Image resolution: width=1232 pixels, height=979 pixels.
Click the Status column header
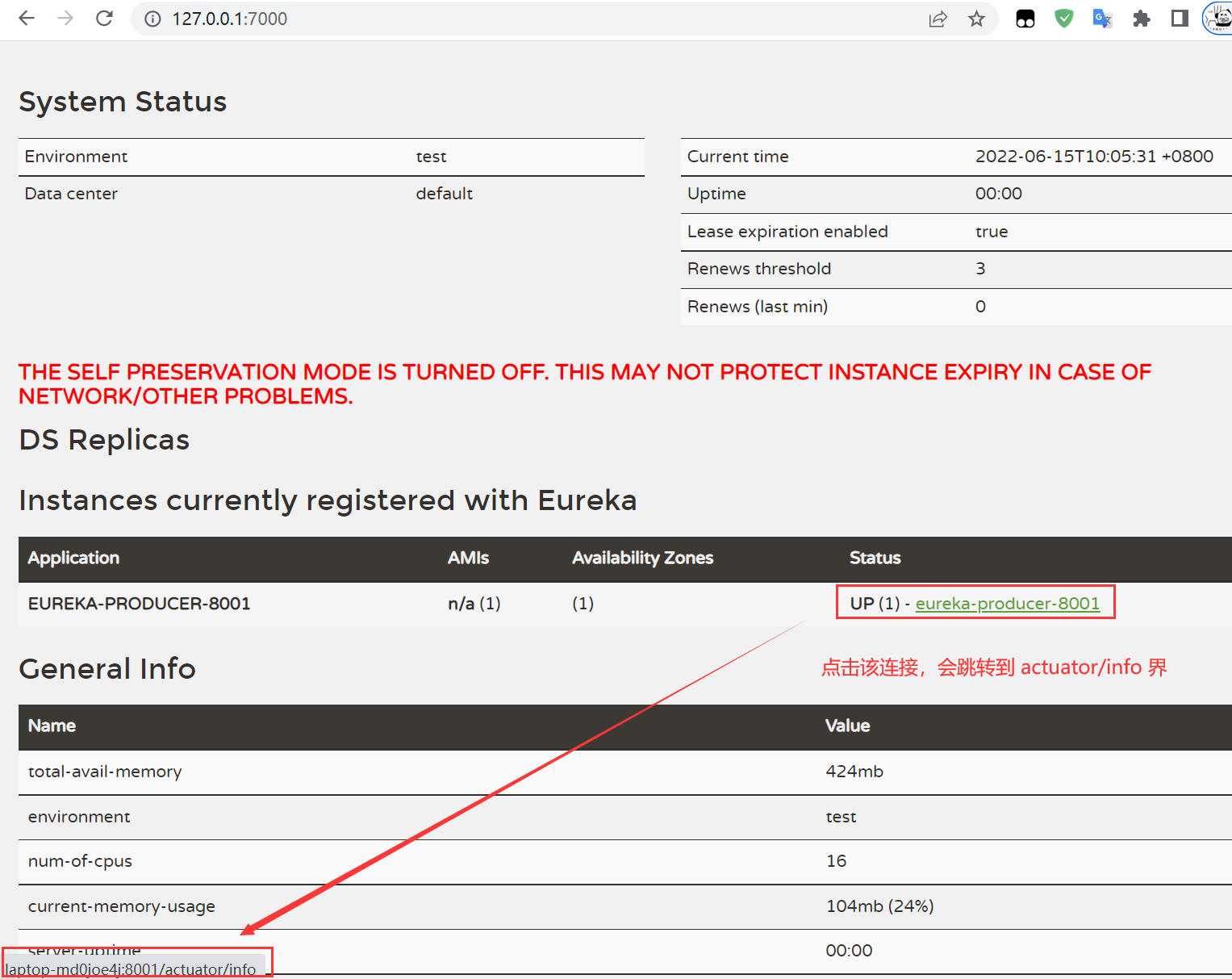[875, 558]
